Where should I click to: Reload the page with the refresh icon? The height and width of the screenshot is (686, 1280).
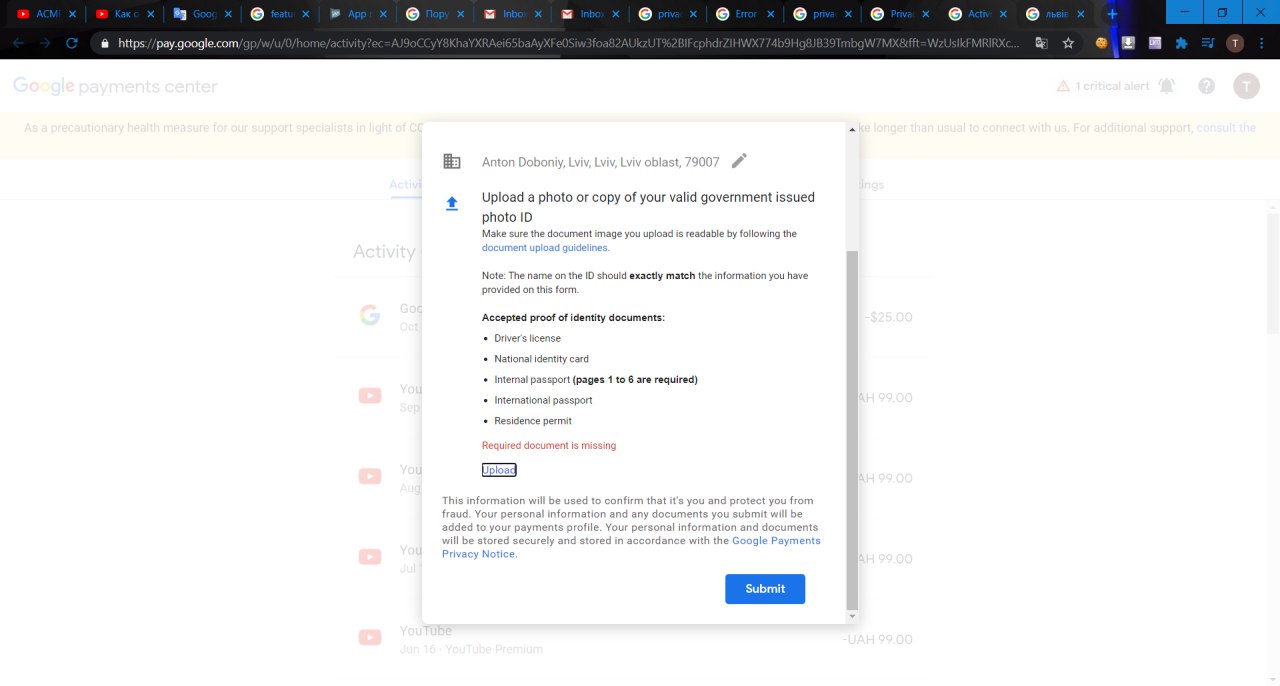point(72,43)
